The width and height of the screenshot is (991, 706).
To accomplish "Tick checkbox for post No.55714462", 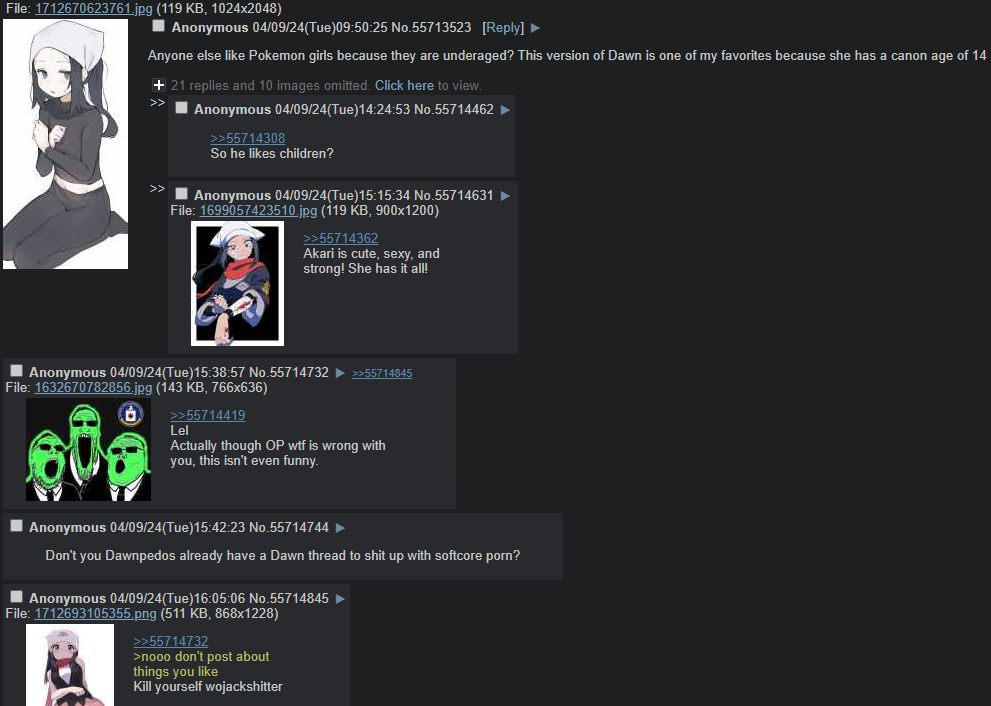I will pos(181,108).
